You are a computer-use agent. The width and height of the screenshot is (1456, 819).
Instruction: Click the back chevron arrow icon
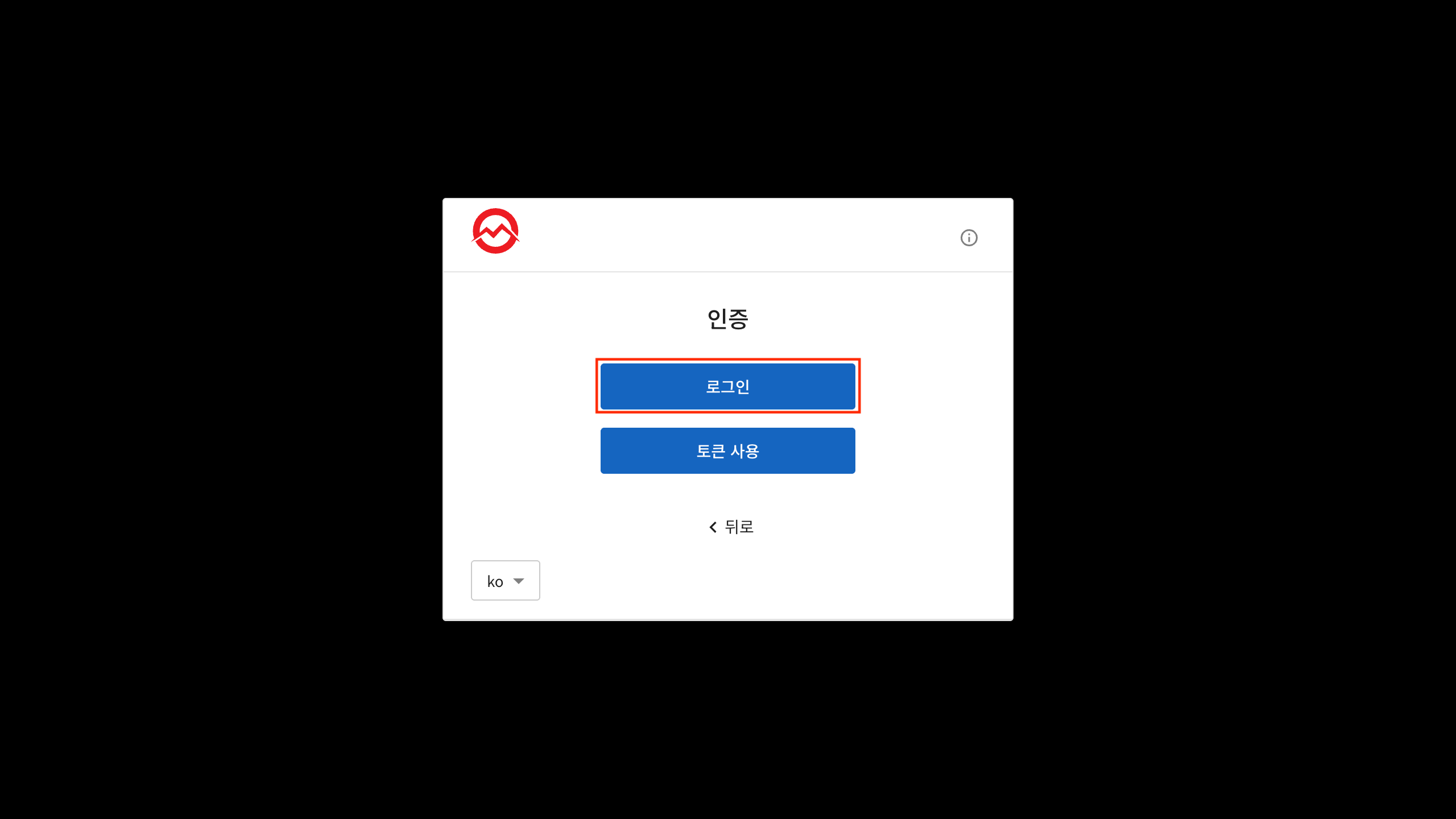[x=713, y=527]
